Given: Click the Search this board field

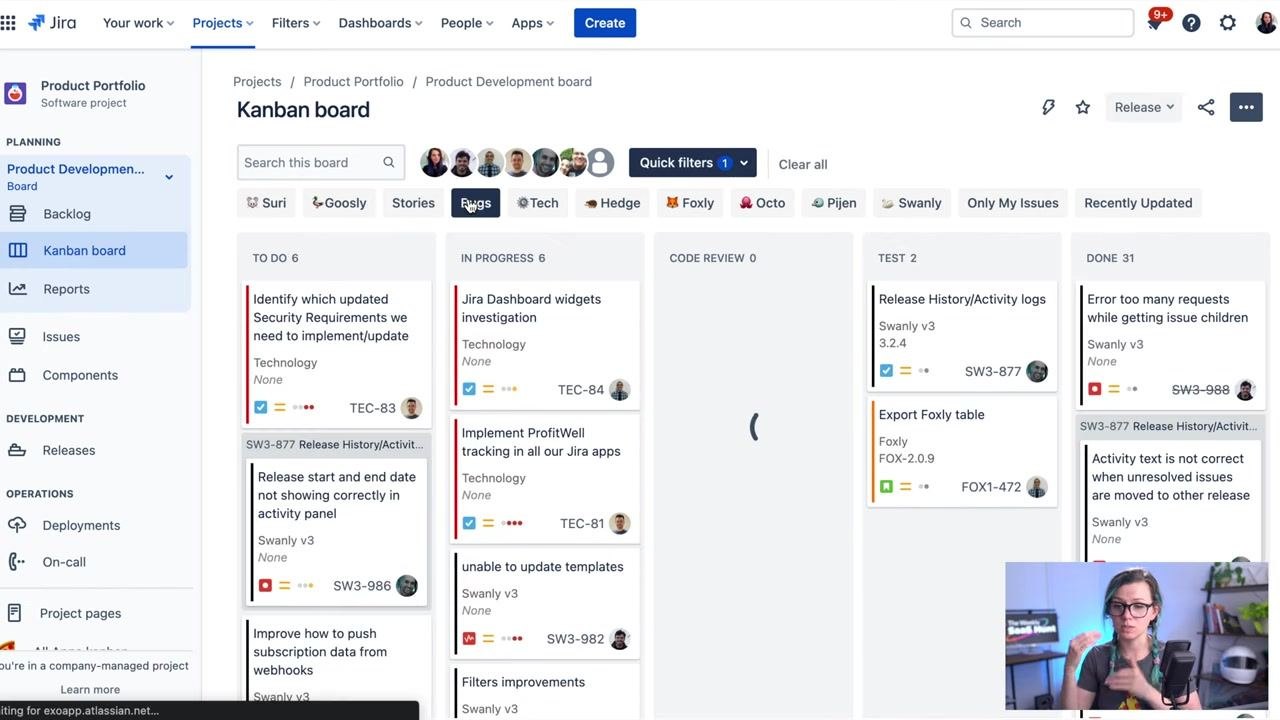Looking at the screenshot, I should tap(321, 162).
